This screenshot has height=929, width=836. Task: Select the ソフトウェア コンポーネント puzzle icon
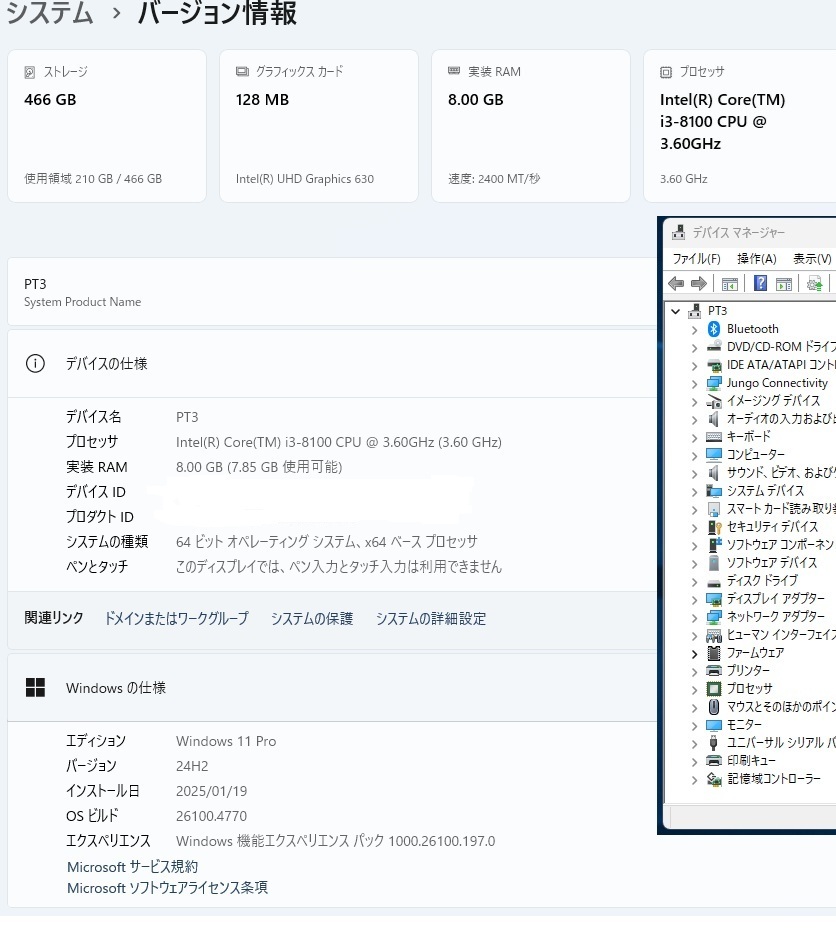tap(714, 544)
